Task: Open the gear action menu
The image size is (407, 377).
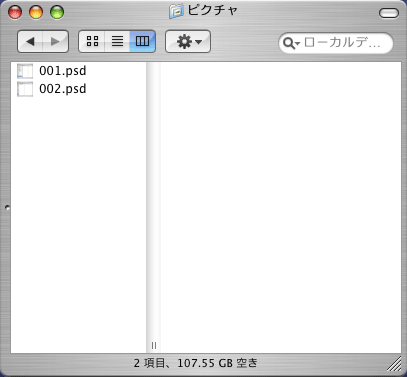Action: (x=188, y=41)
